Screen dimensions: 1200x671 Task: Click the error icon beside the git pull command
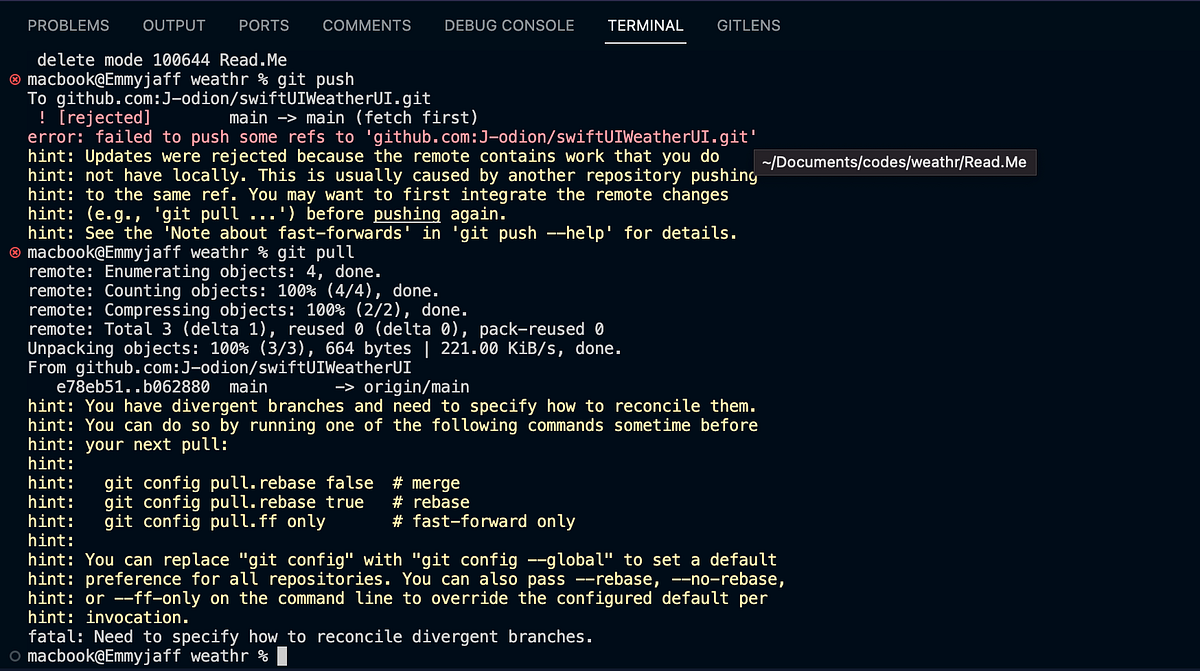click(14, 252)
